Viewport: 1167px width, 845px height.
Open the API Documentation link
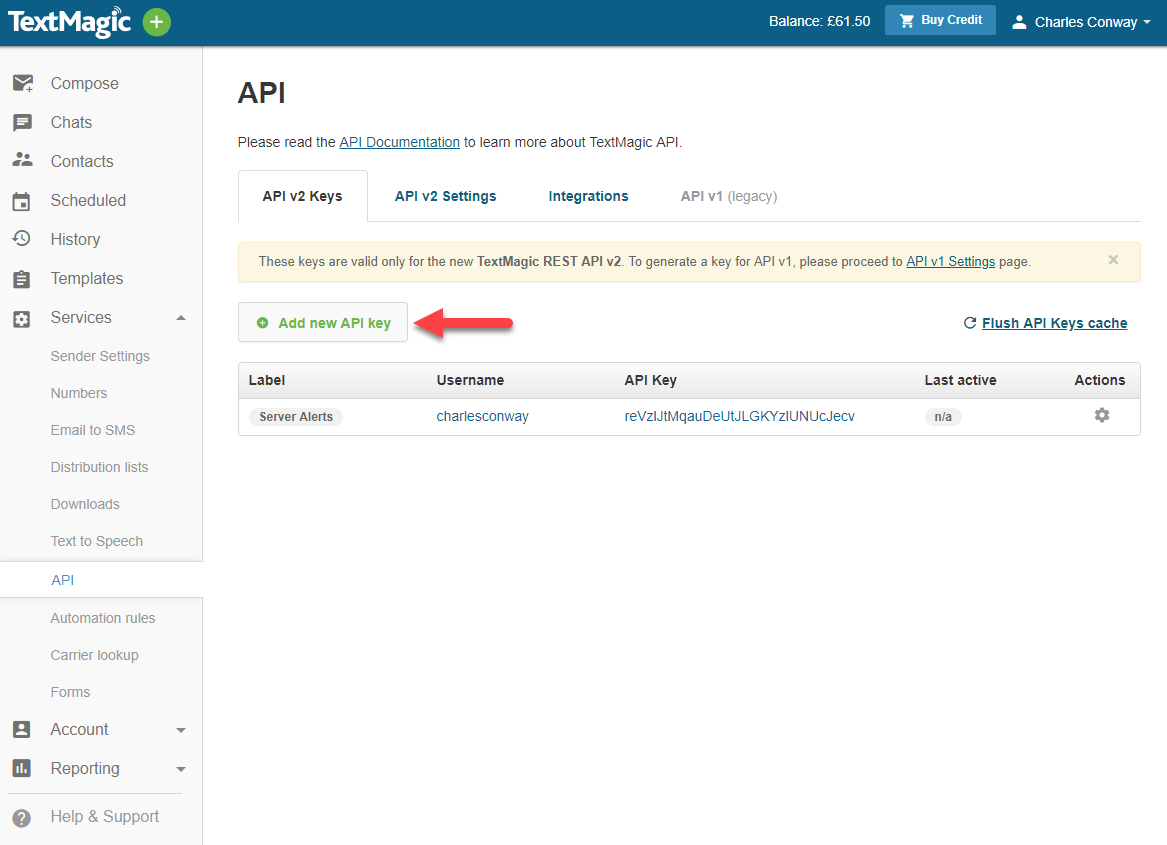399,142
